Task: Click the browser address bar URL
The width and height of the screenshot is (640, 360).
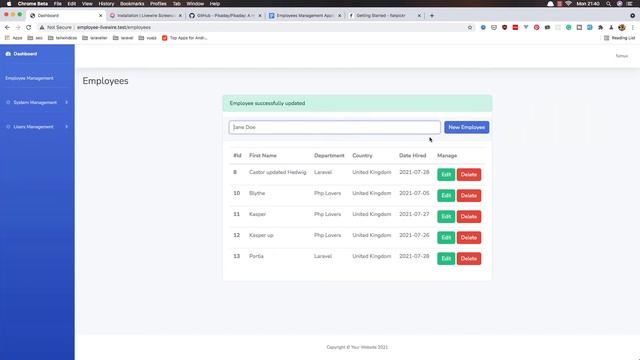Action: pyautogui.click(x=114, y=27)
